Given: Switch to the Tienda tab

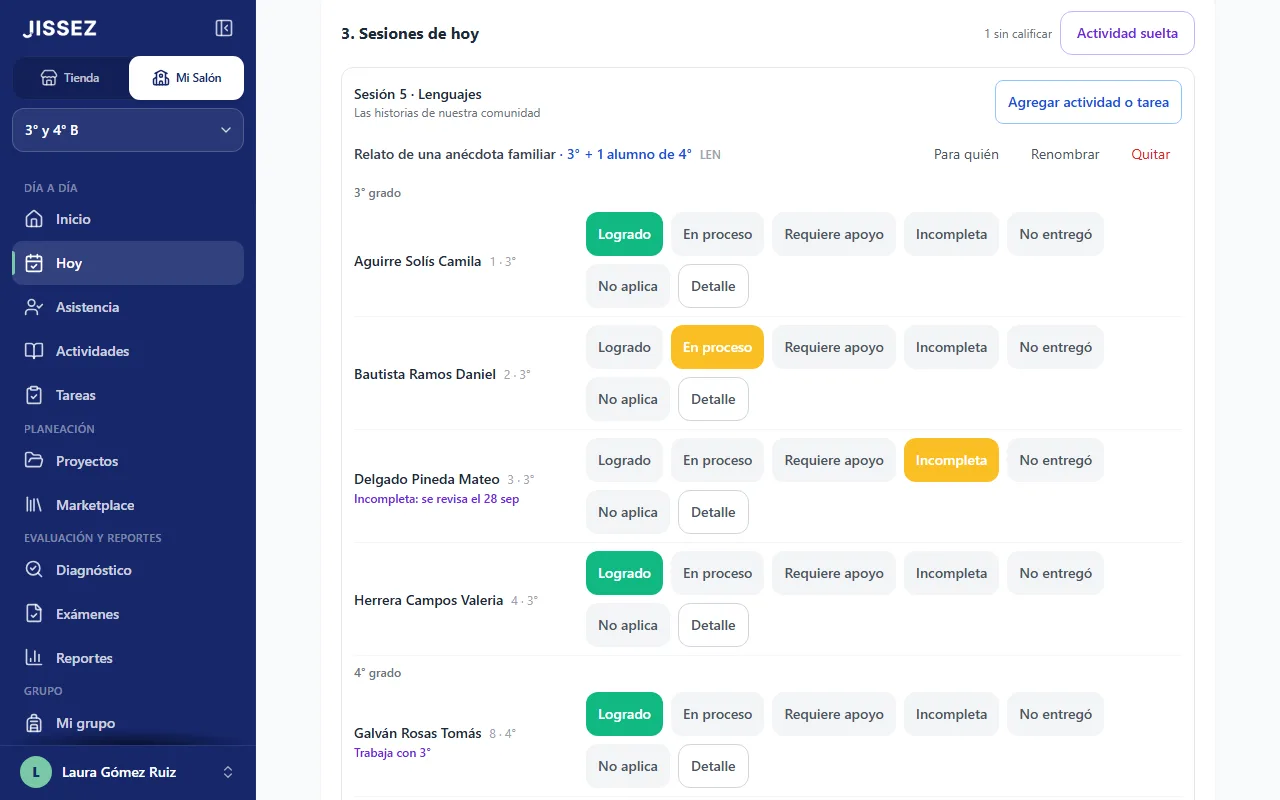Looking at the screenshot, I should click(x=71, y=78).
